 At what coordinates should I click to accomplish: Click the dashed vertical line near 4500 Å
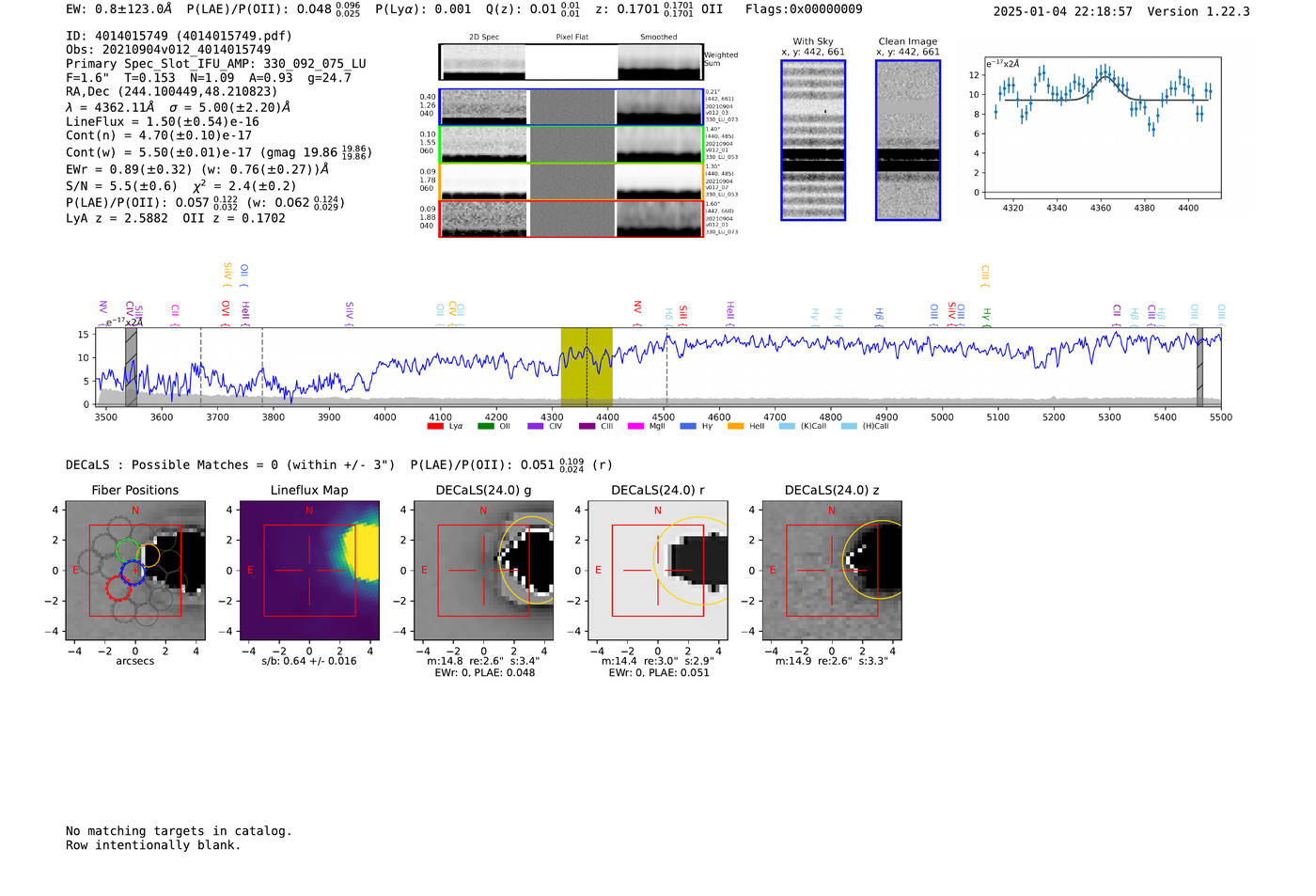pyautogui.click(x=666, y=367)
